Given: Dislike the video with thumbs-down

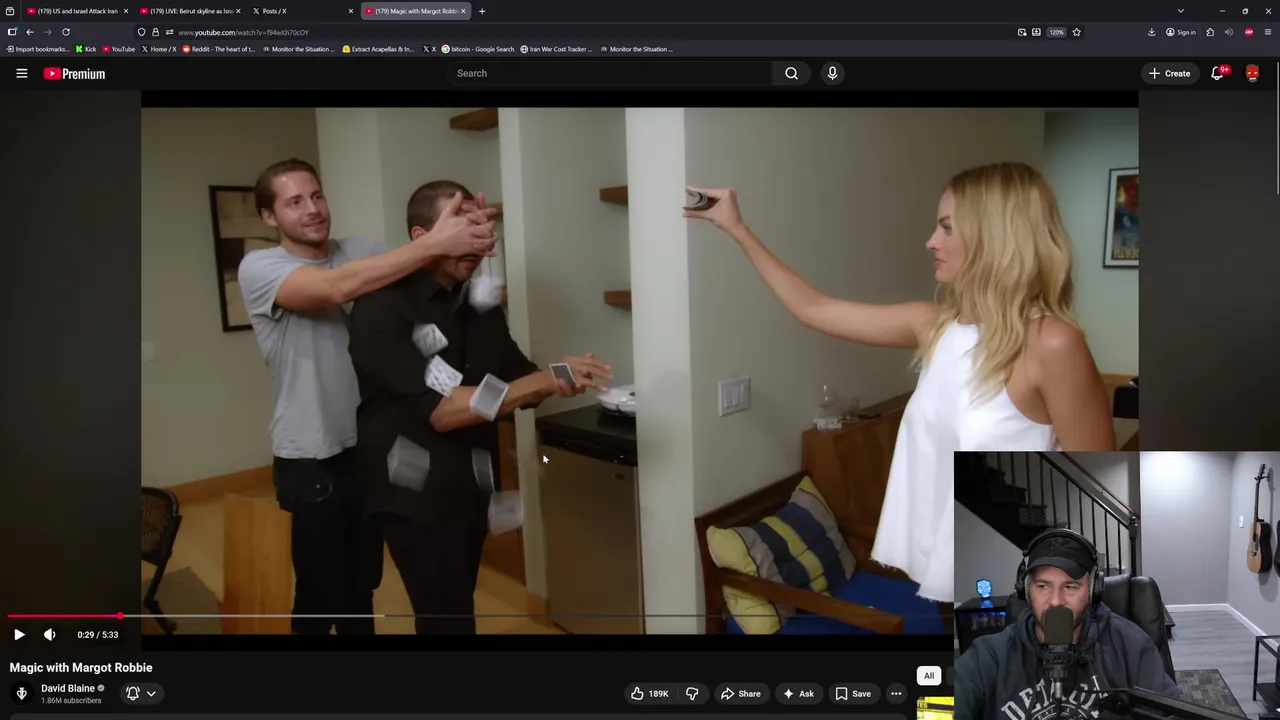Looking at the screenshot, I should [x=692, y=693].
